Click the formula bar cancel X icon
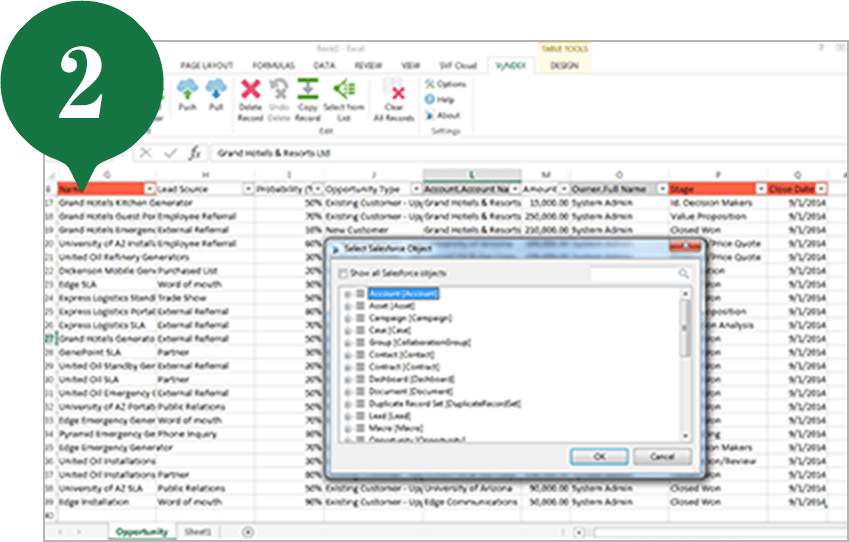This screenshot has width=849, height=542. [x=146, y=153]
